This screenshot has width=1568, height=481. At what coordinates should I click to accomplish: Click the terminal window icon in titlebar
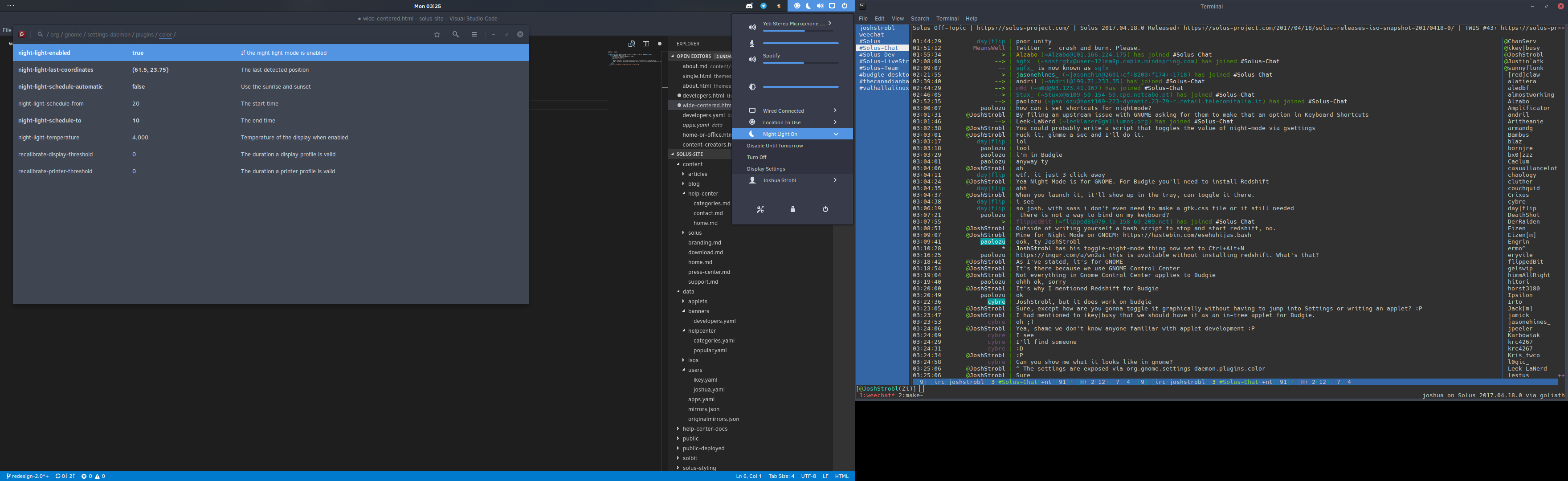pyautogui.click(x=862, y=6)
